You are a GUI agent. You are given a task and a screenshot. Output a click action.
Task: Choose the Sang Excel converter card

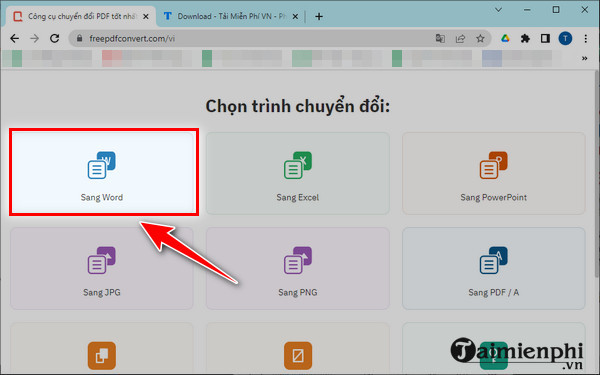point(298,173)
